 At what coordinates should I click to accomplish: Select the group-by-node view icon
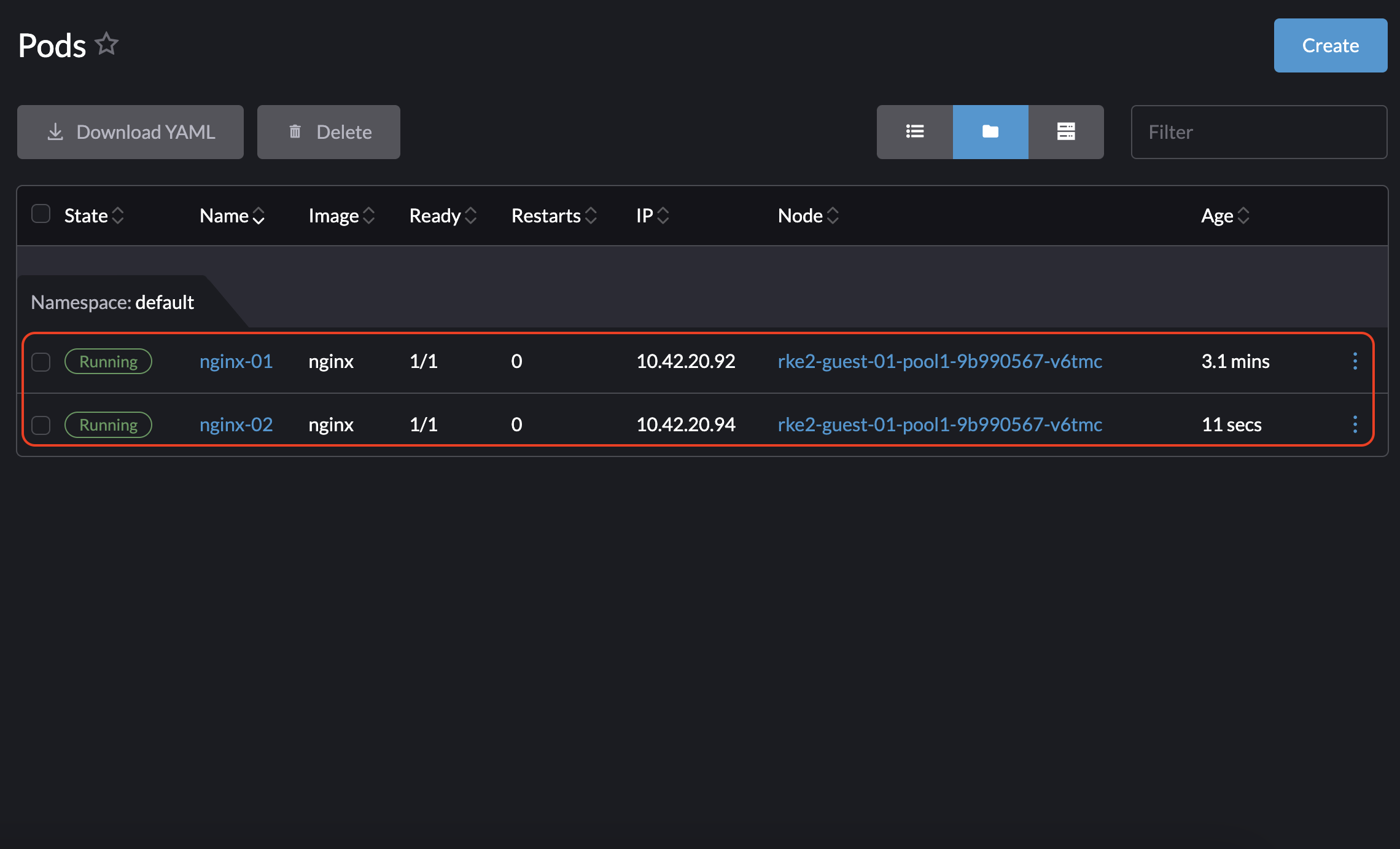[1065, 131]
